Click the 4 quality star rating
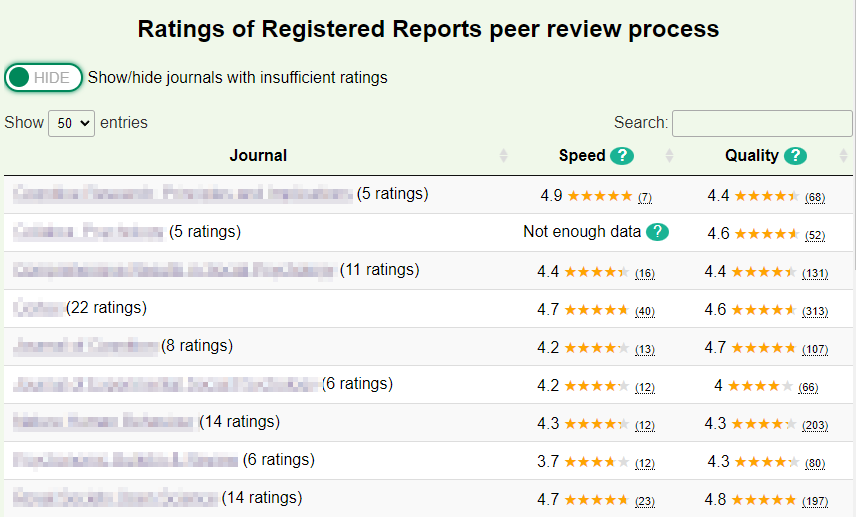 pos(760,386)
